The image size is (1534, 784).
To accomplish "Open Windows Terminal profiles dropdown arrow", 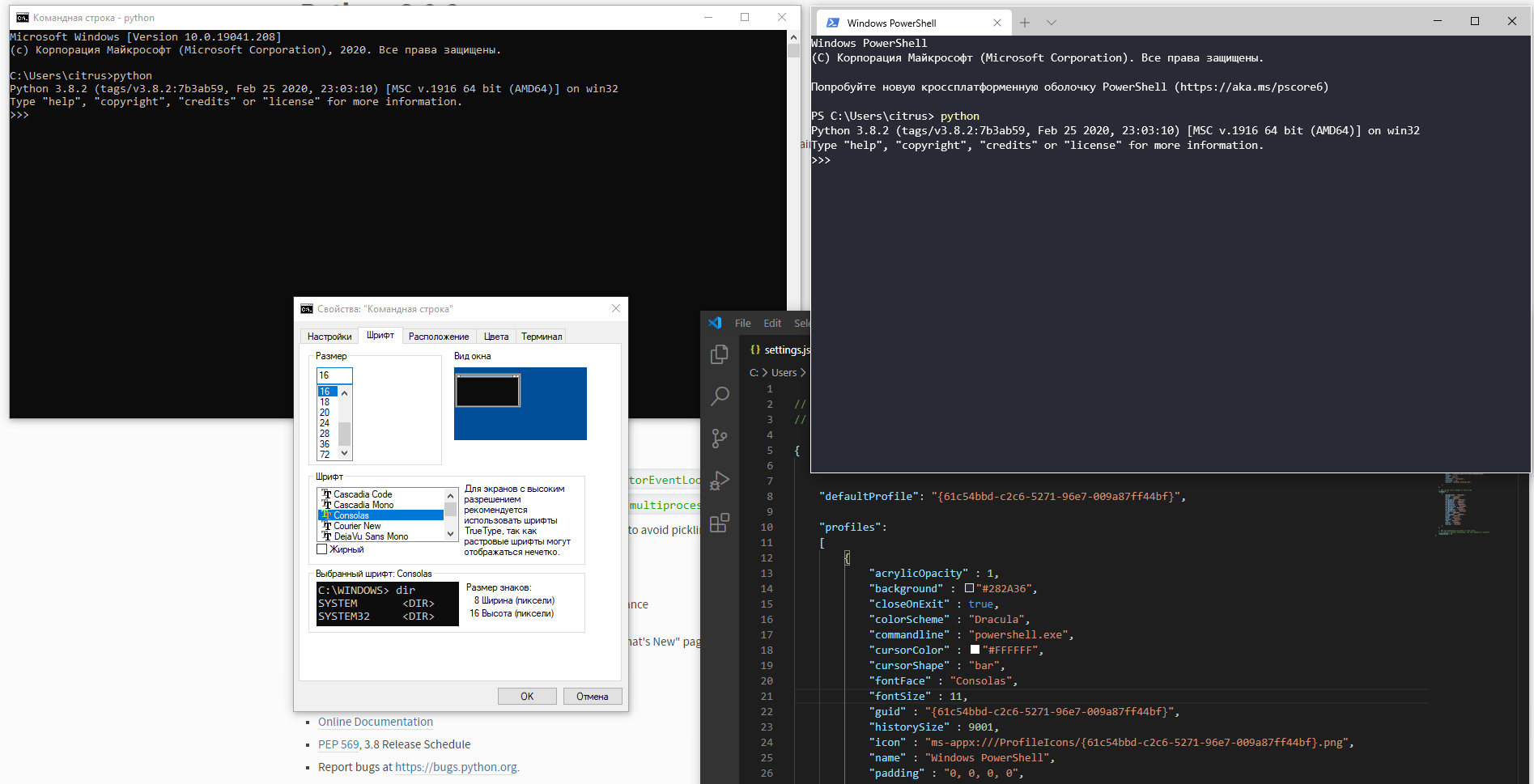I will coord(1052,23).
